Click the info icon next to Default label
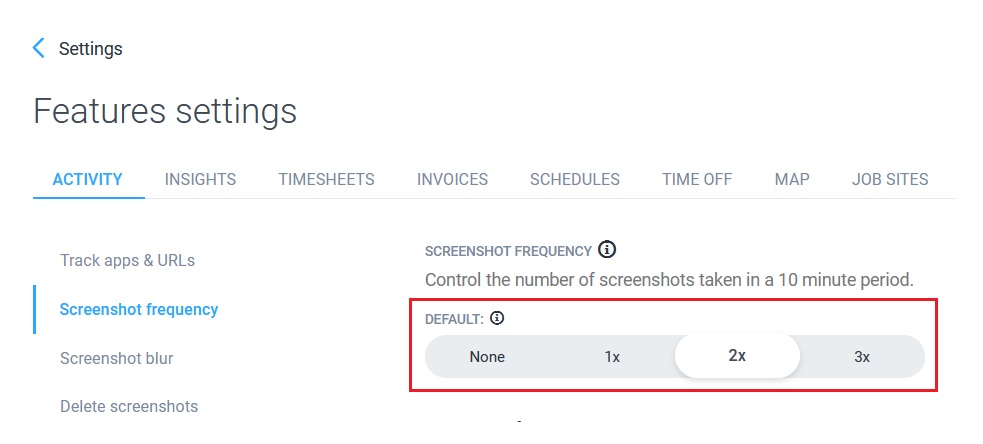This screenshot has width=983, height=444. click(497, 319)
